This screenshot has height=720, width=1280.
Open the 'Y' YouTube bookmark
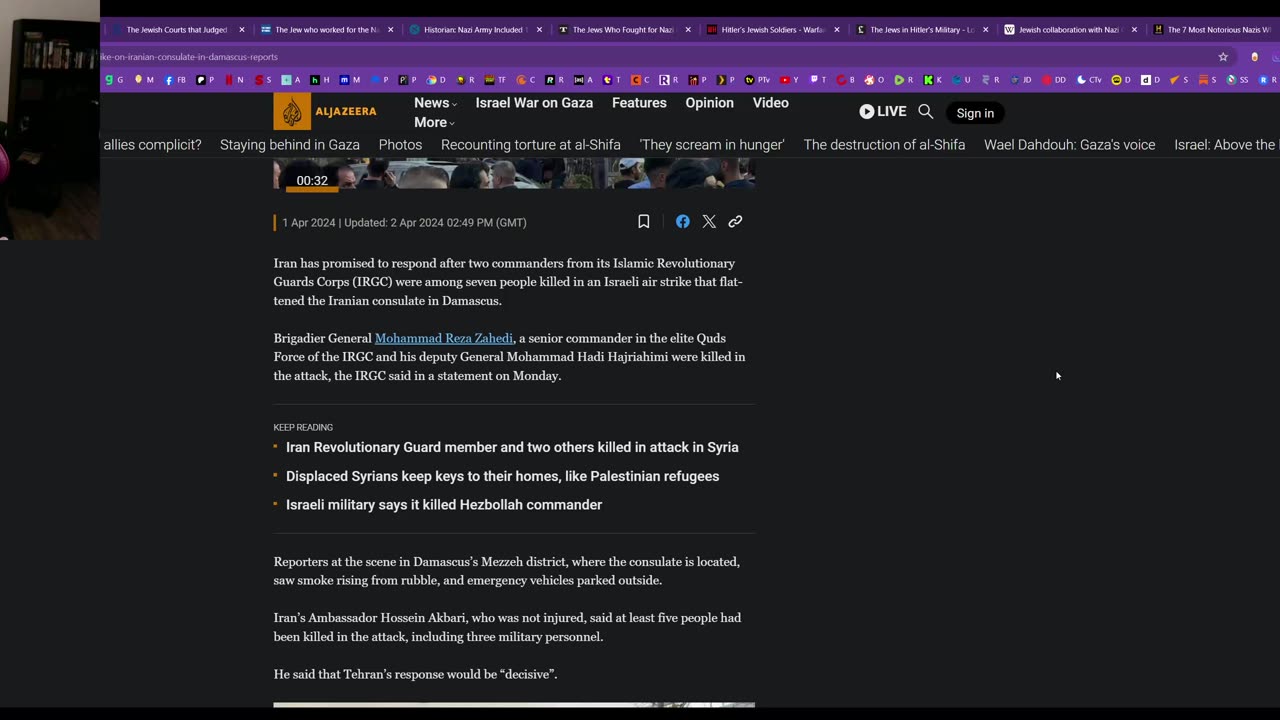(x=790, y=80)
